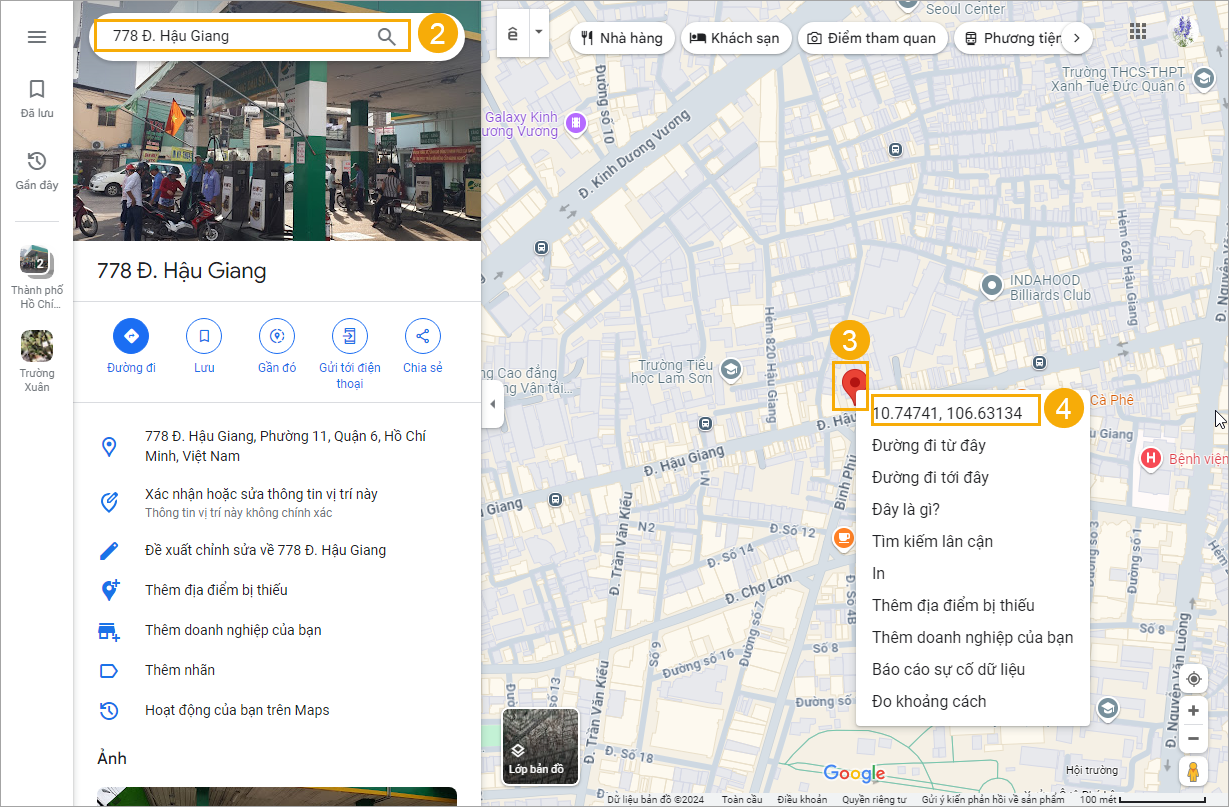Click the Lưu save button
The width and height of the screenshot is (1229, 807).
[204, 346]
